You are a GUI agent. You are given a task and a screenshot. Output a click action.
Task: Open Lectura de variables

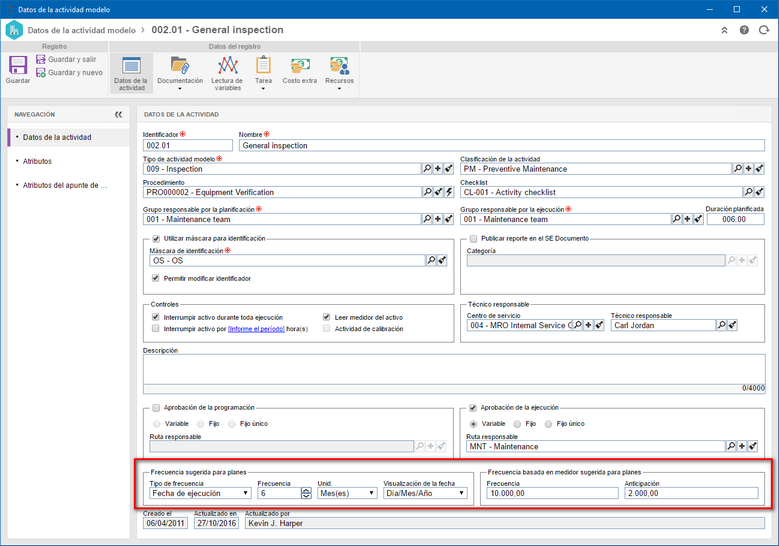(228, 74)
